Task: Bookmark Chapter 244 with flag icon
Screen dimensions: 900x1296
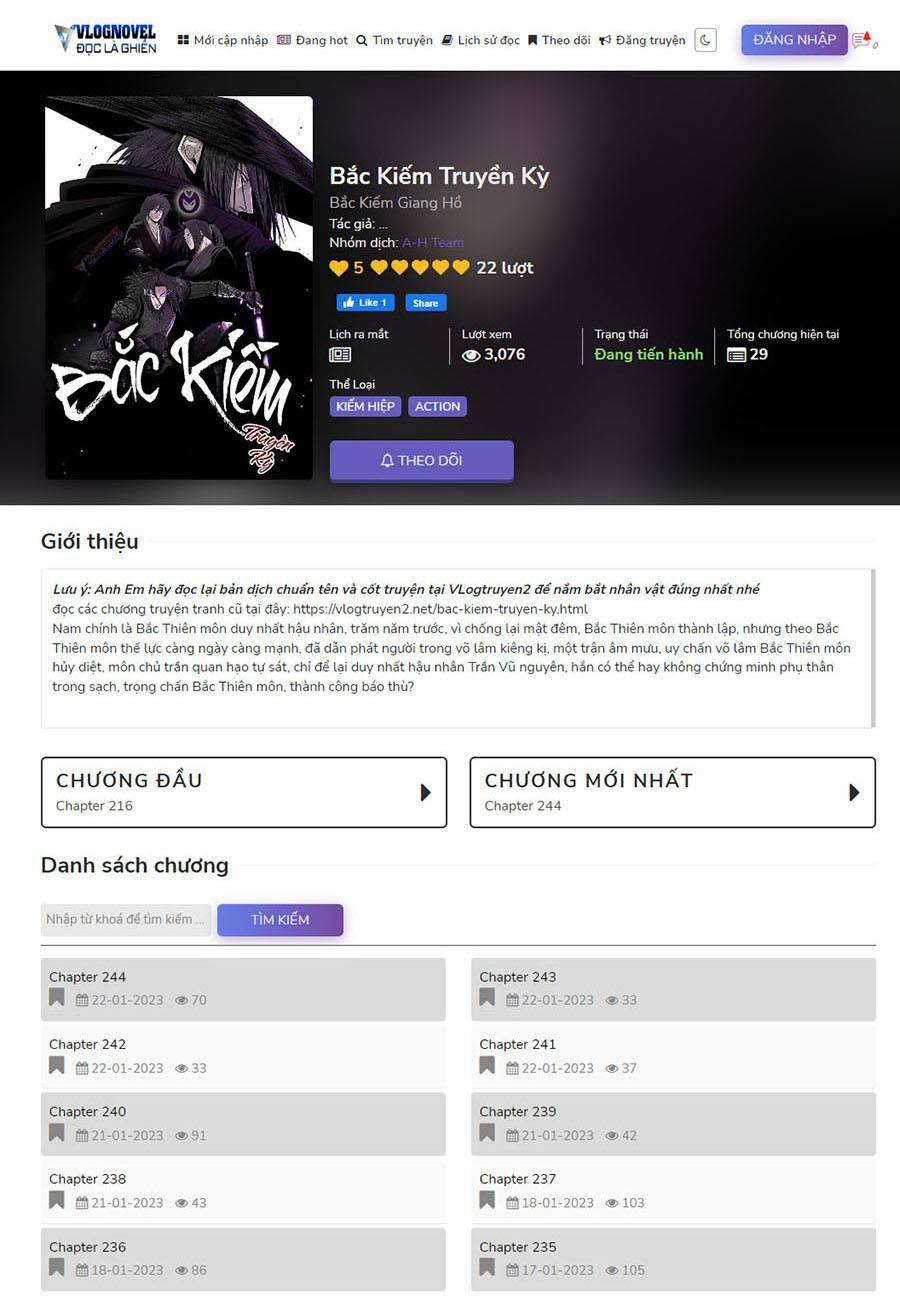Action: tap(57, 998)
